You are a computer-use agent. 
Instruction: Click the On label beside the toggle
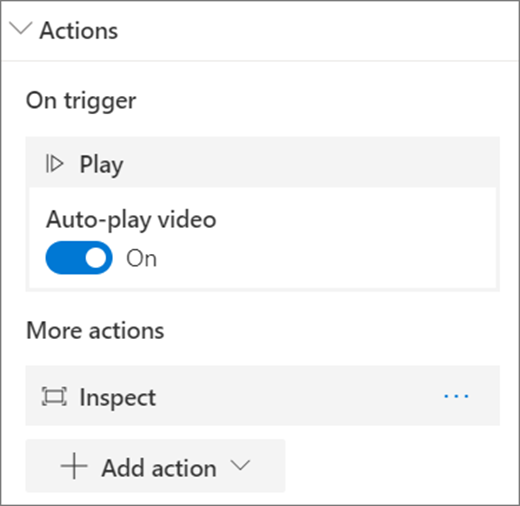pos(141,258)
